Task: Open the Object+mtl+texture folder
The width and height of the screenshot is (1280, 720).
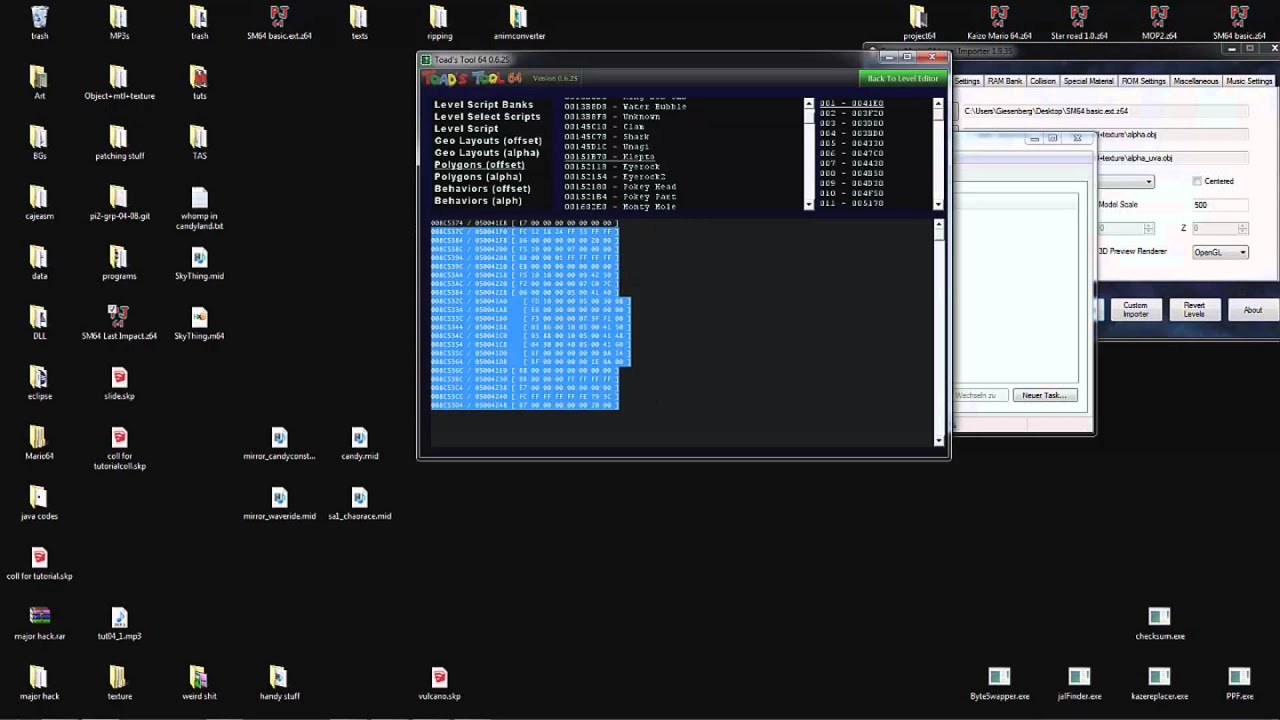Action: [119, 77]
